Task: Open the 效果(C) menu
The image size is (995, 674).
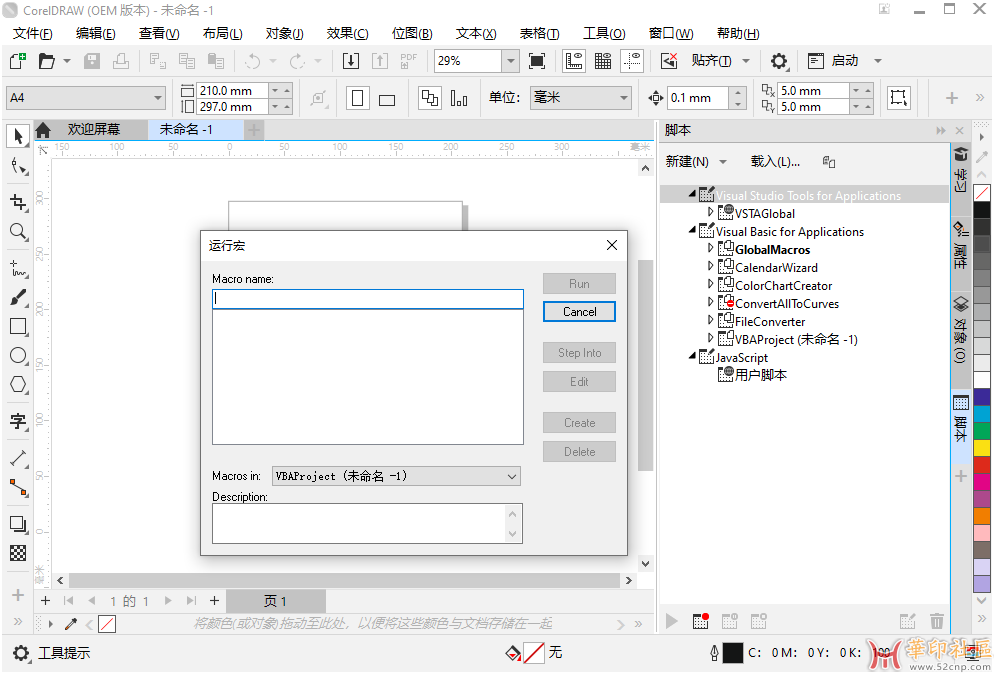Action: [347, 34]
